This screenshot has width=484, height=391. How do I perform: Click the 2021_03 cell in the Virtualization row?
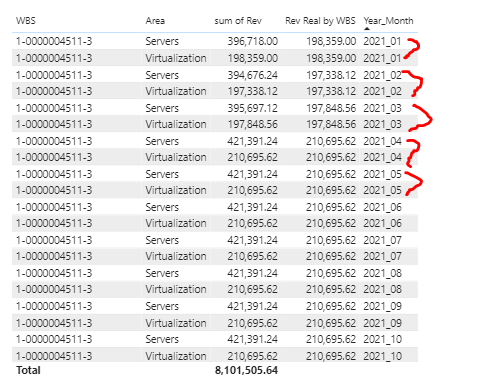pyautogui.click(x=382, y=124)
